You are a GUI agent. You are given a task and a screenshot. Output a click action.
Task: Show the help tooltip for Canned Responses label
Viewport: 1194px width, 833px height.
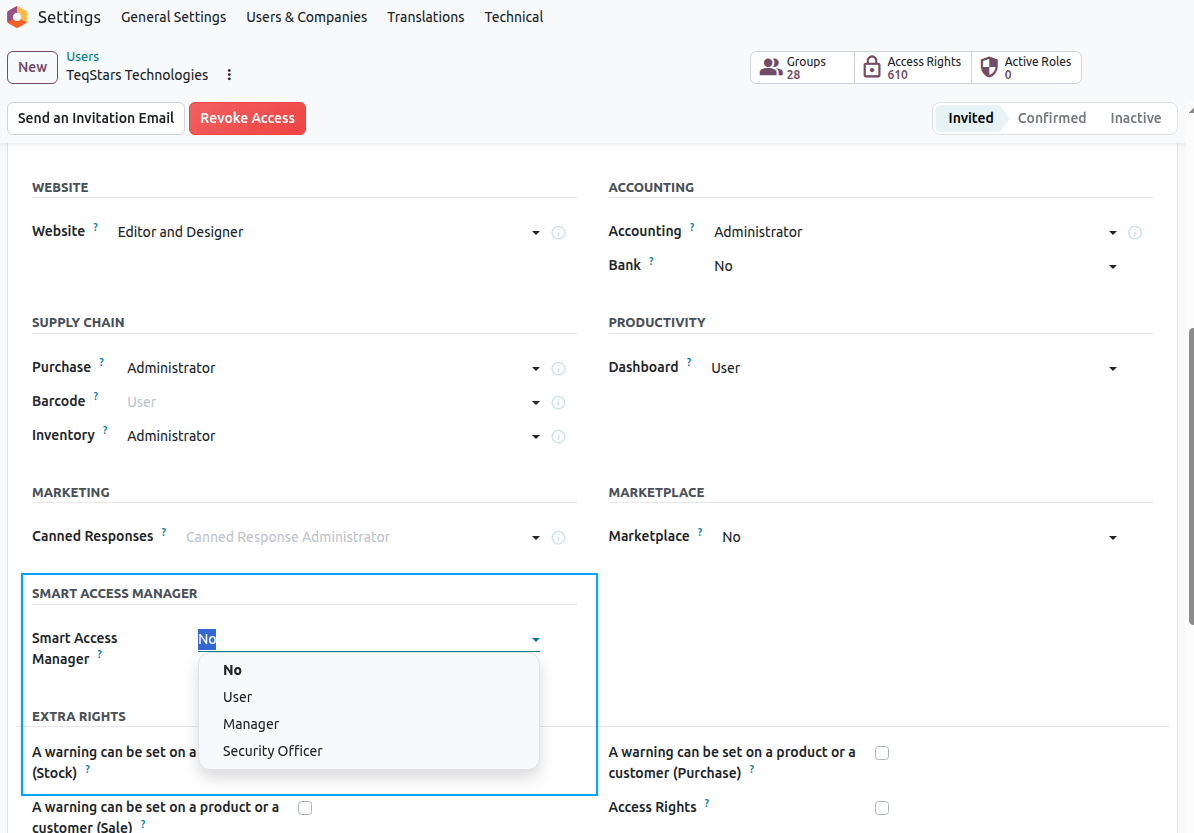point(164,531)
